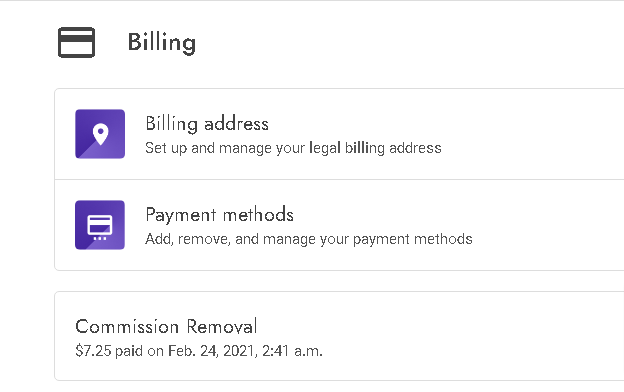
Task: Click the Billing page heading
Action: (x=162, y=42)
